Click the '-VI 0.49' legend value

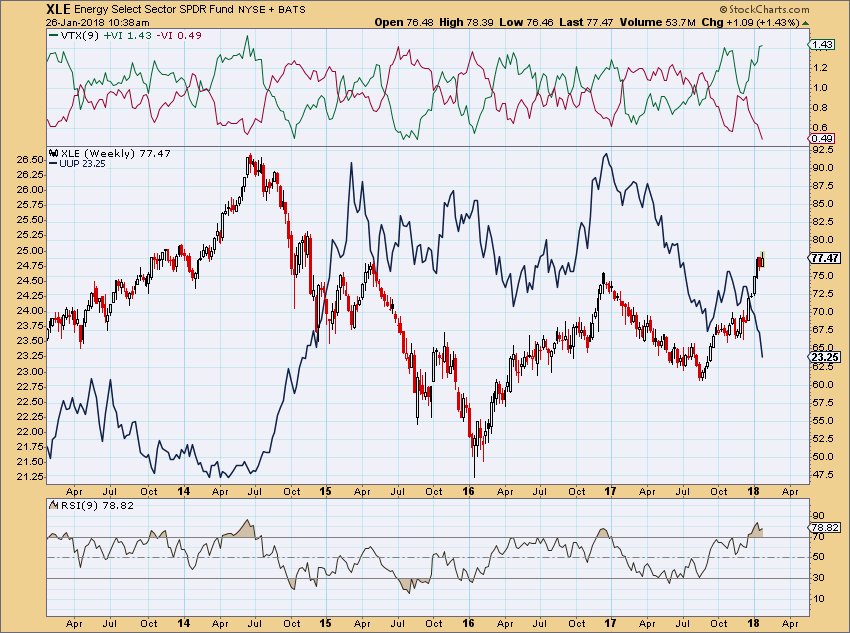coord(178,35)
